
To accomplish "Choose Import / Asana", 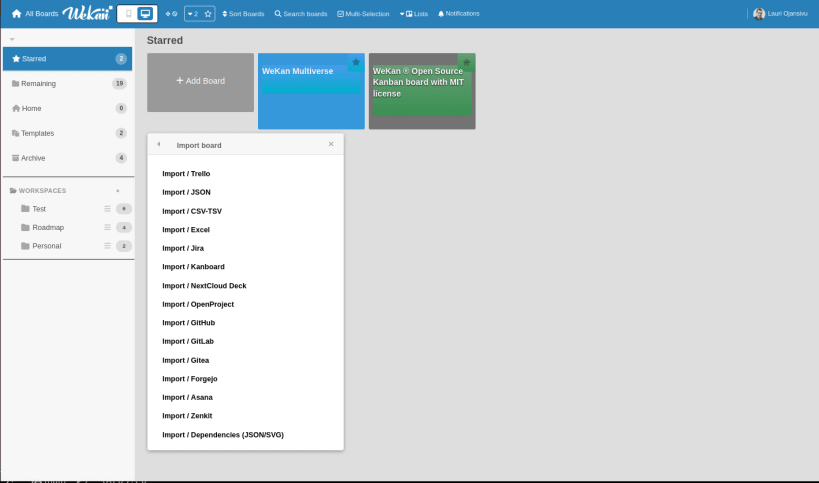I will [188, 397].
